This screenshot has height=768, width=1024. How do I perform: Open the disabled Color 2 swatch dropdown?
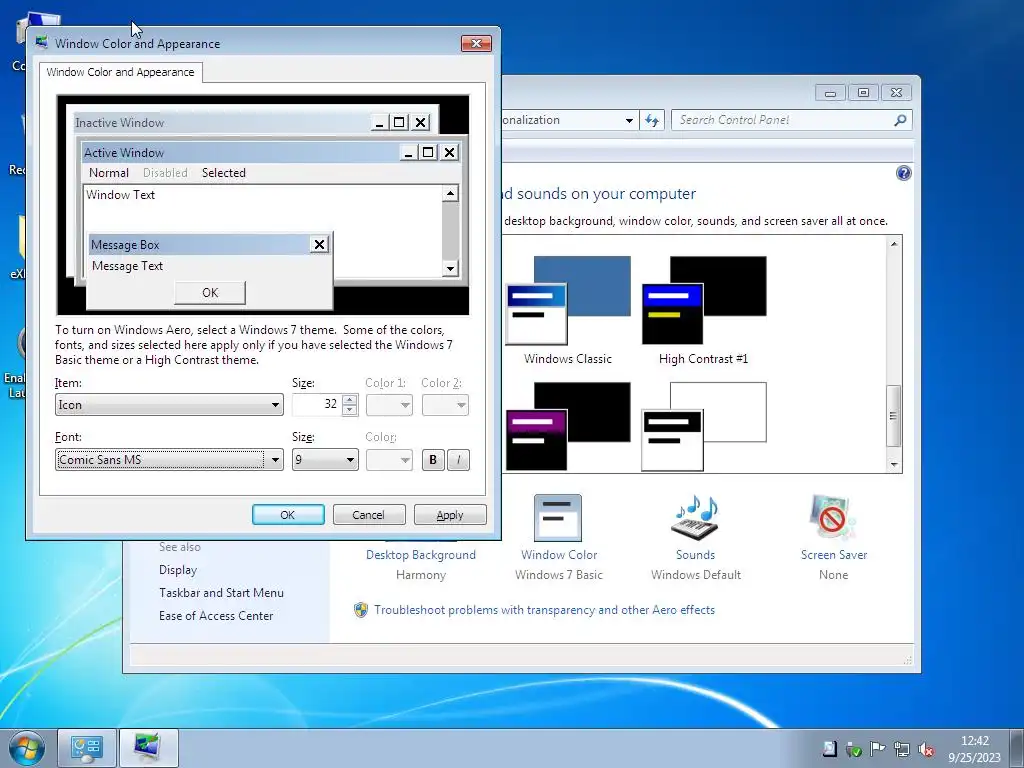click(445, 405)
